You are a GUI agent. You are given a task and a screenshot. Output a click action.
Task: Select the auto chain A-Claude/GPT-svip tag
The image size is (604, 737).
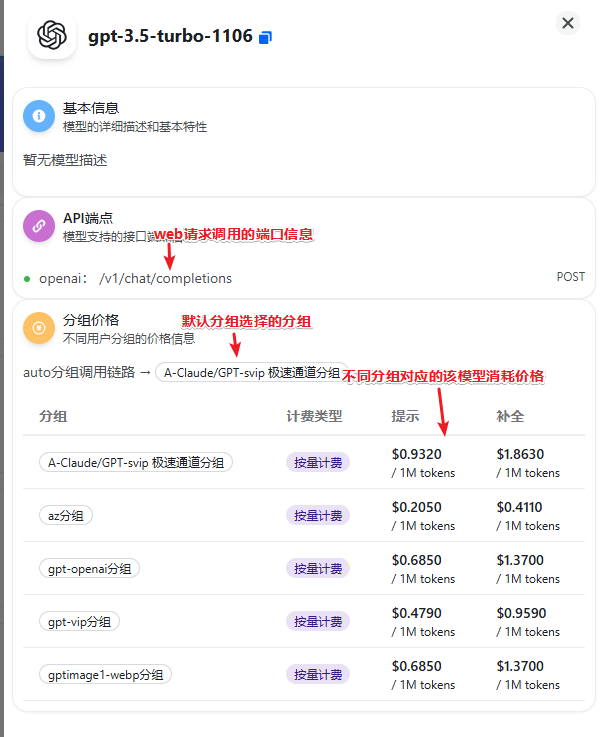(252, 372)
